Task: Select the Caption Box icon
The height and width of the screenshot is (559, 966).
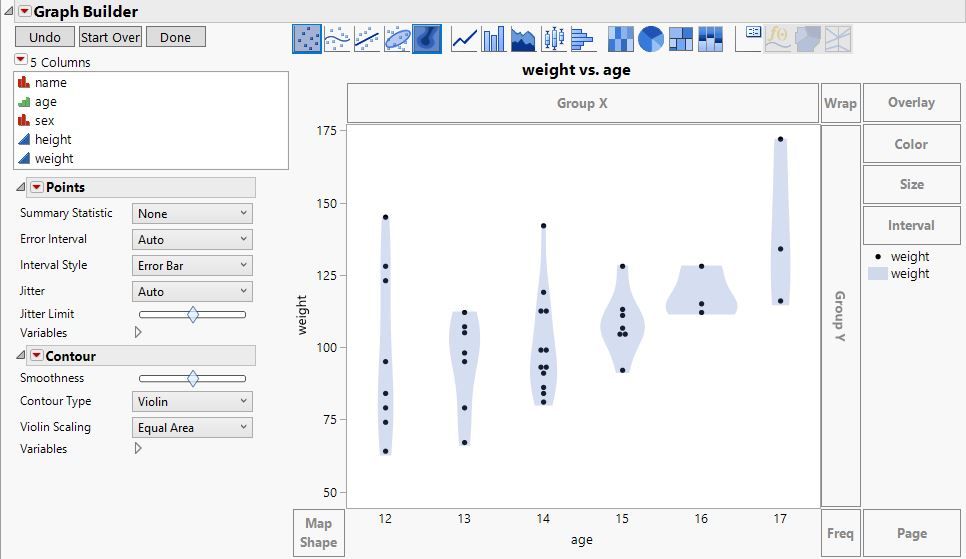Action: [749, 39]
